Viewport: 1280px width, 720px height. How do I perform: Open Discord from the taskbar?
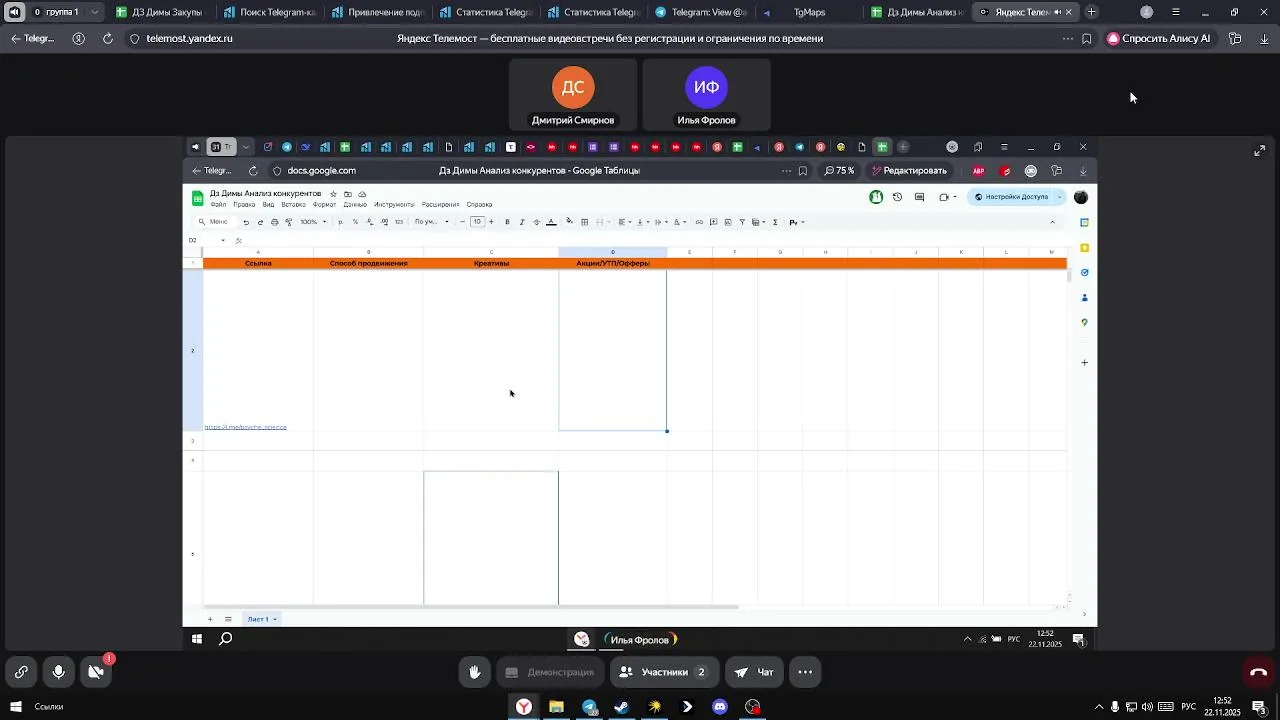720,707
